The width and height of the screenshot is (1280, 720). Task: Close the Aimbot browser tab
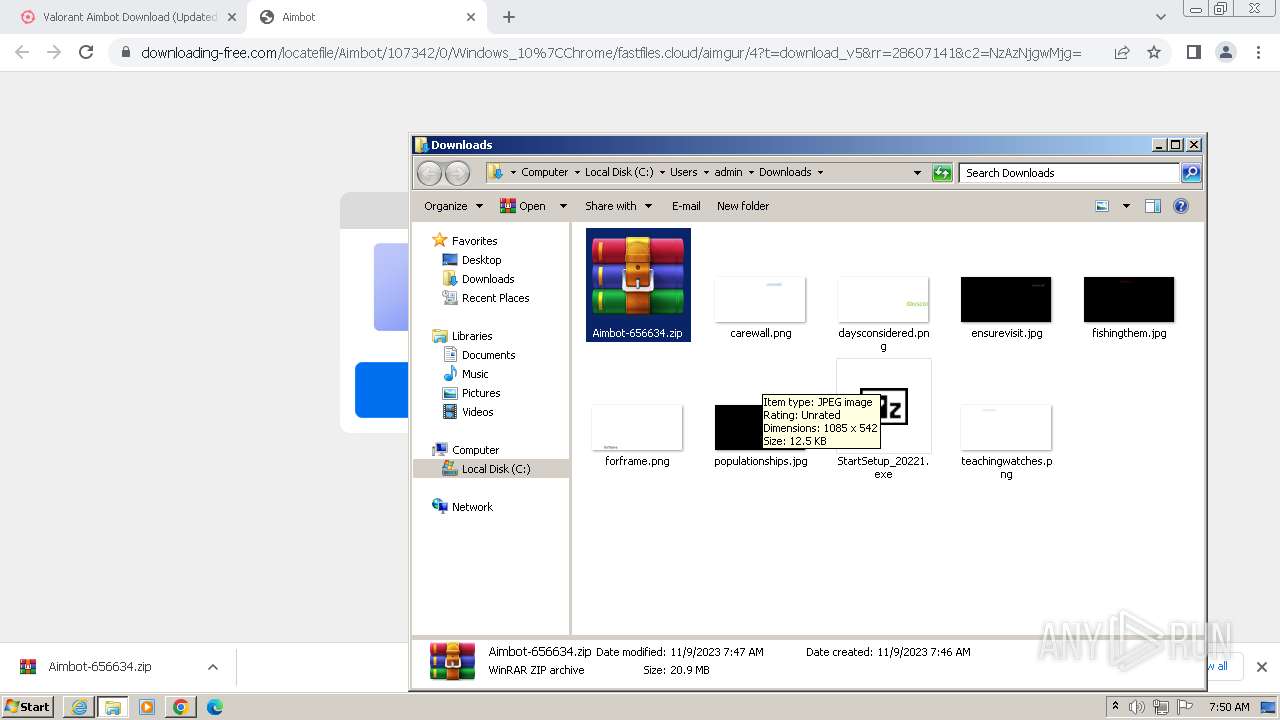point(471,17)
